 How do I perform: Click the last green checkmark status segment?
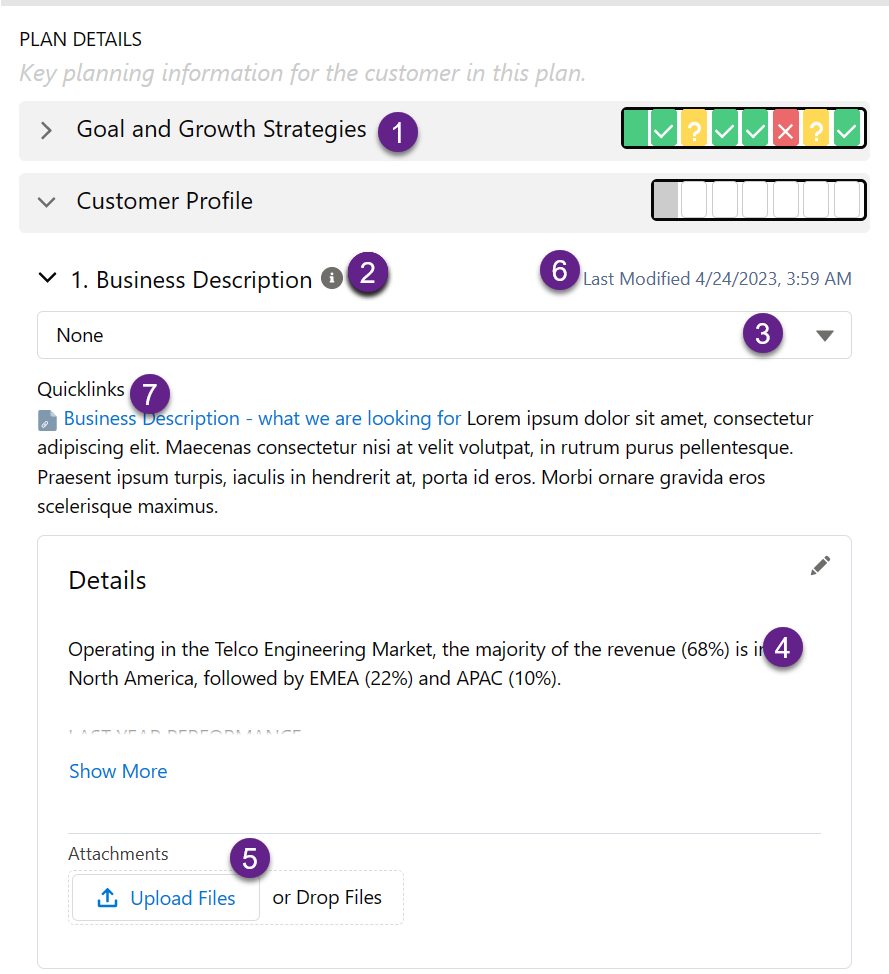tap(848, 129)
